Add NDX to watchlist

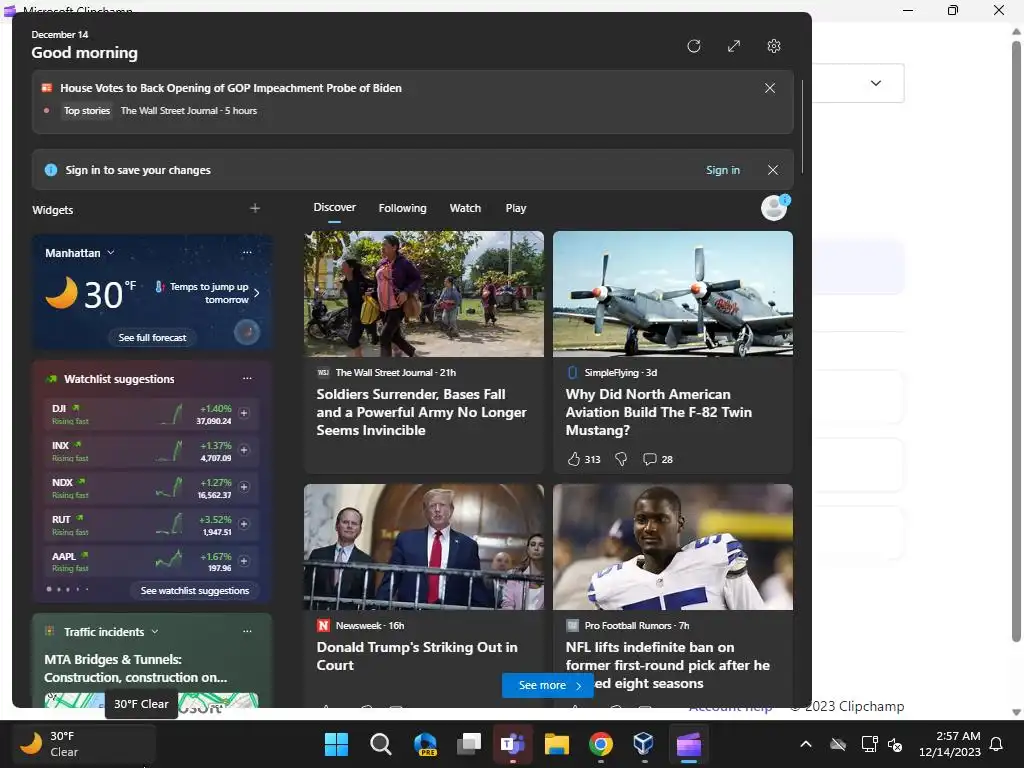pos(244,487)
